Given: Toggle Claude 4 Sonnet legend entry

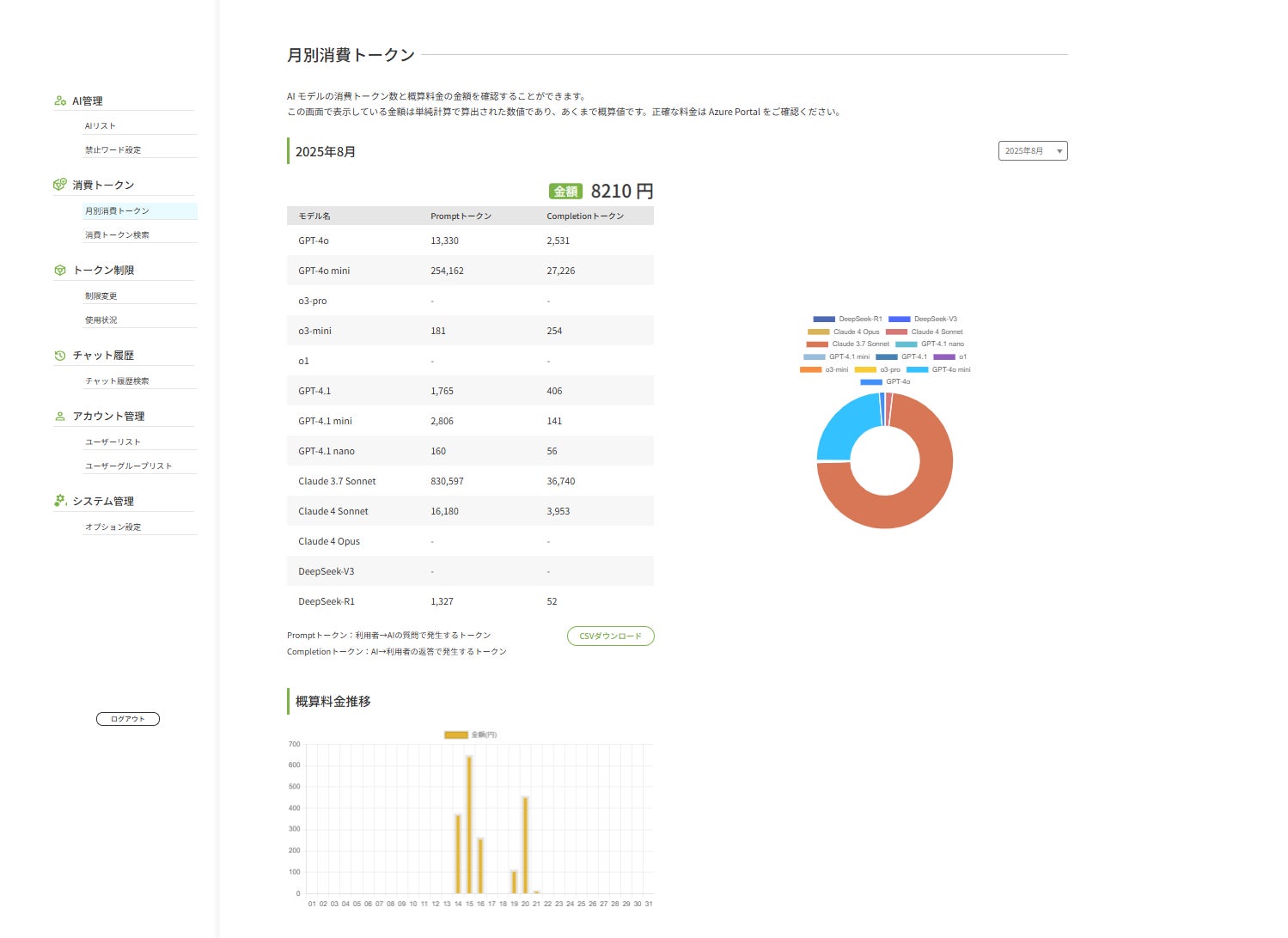Looking at the screenshot, I should click(x=925, y=332).
